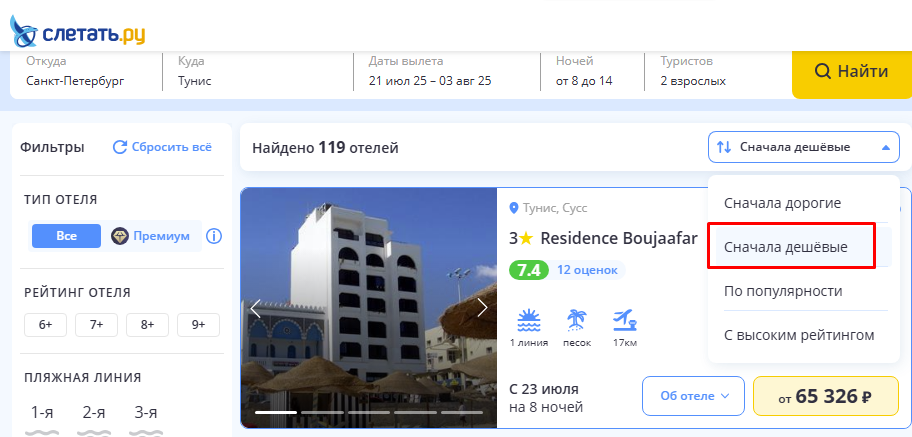Show previous hotel photo arrow
Viewport: 912px width, 437px height.
click(x=255, y=308)
